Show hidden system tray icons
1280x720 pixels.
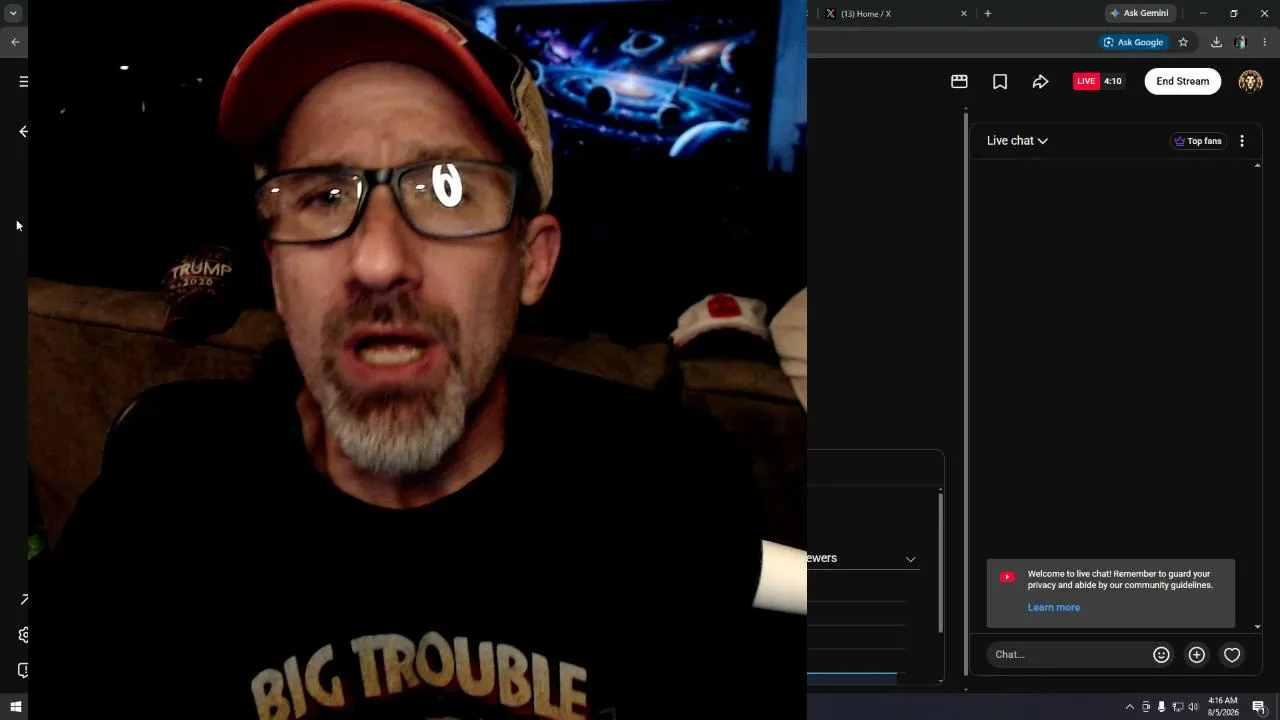click(1130, 707)
